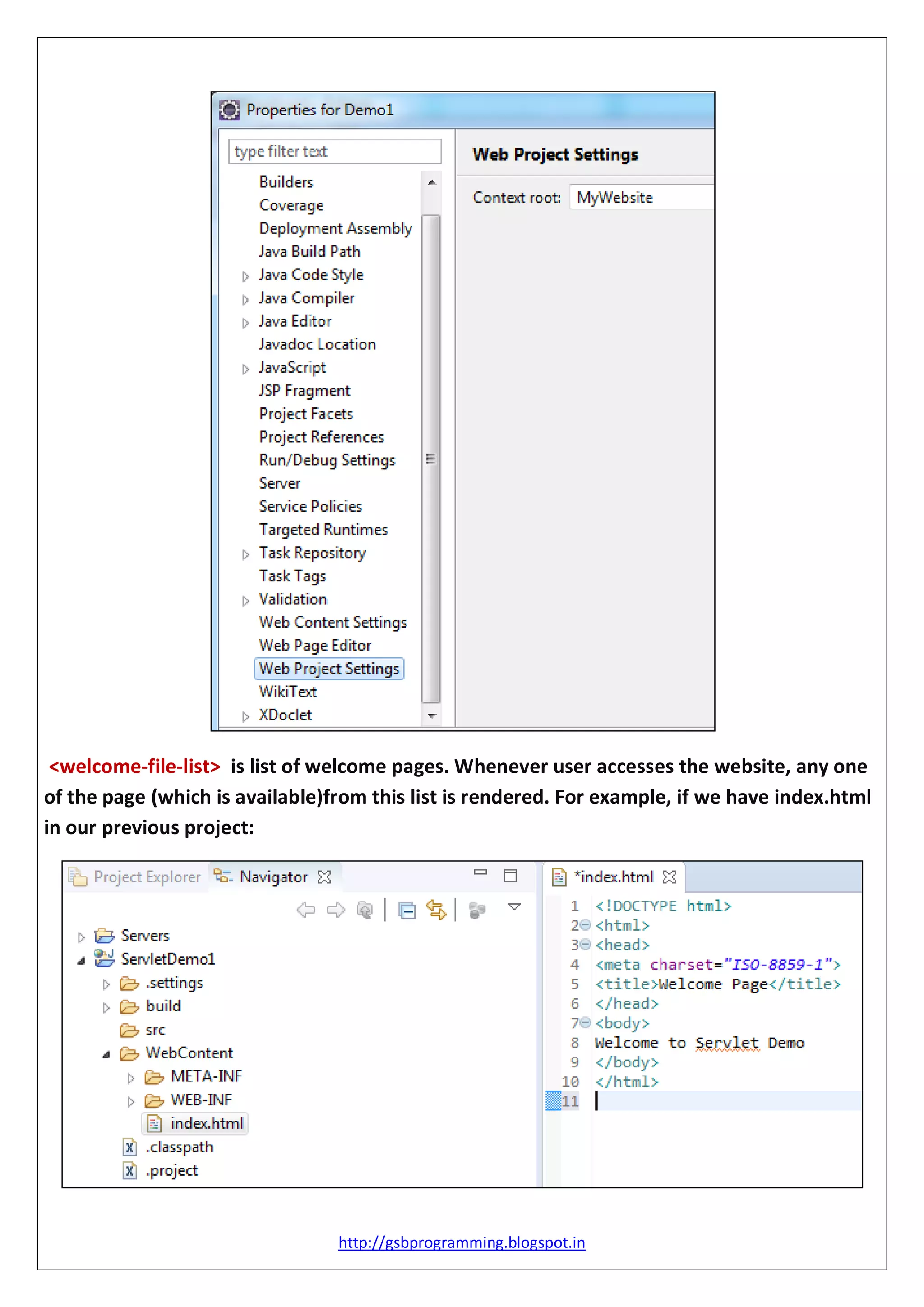Expand the Java Editor node

point(245,323)
